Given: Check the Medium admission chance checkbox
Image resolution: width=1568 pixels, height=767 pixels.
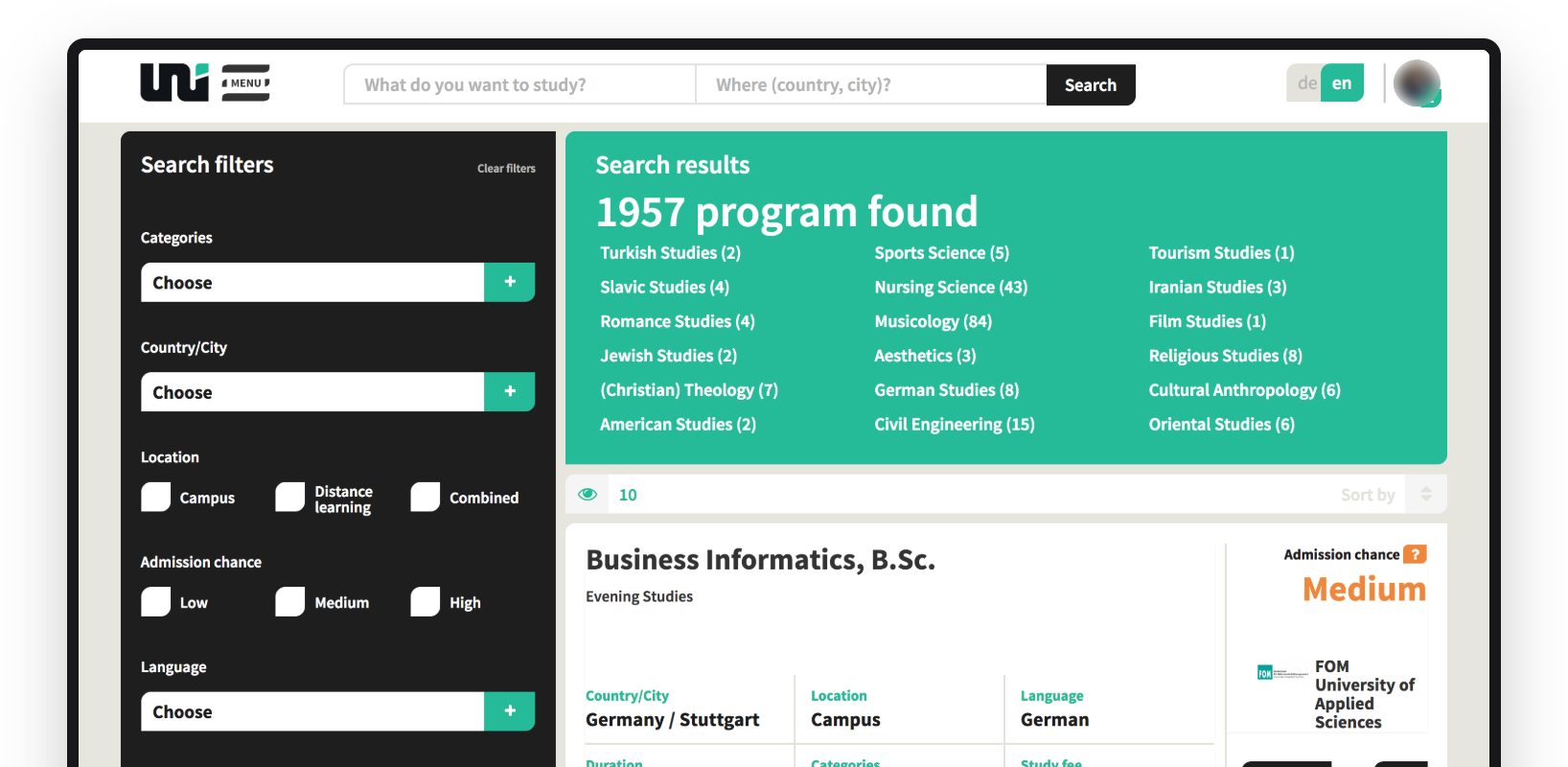Looking at the screenshot, I should tap(289, 602).
